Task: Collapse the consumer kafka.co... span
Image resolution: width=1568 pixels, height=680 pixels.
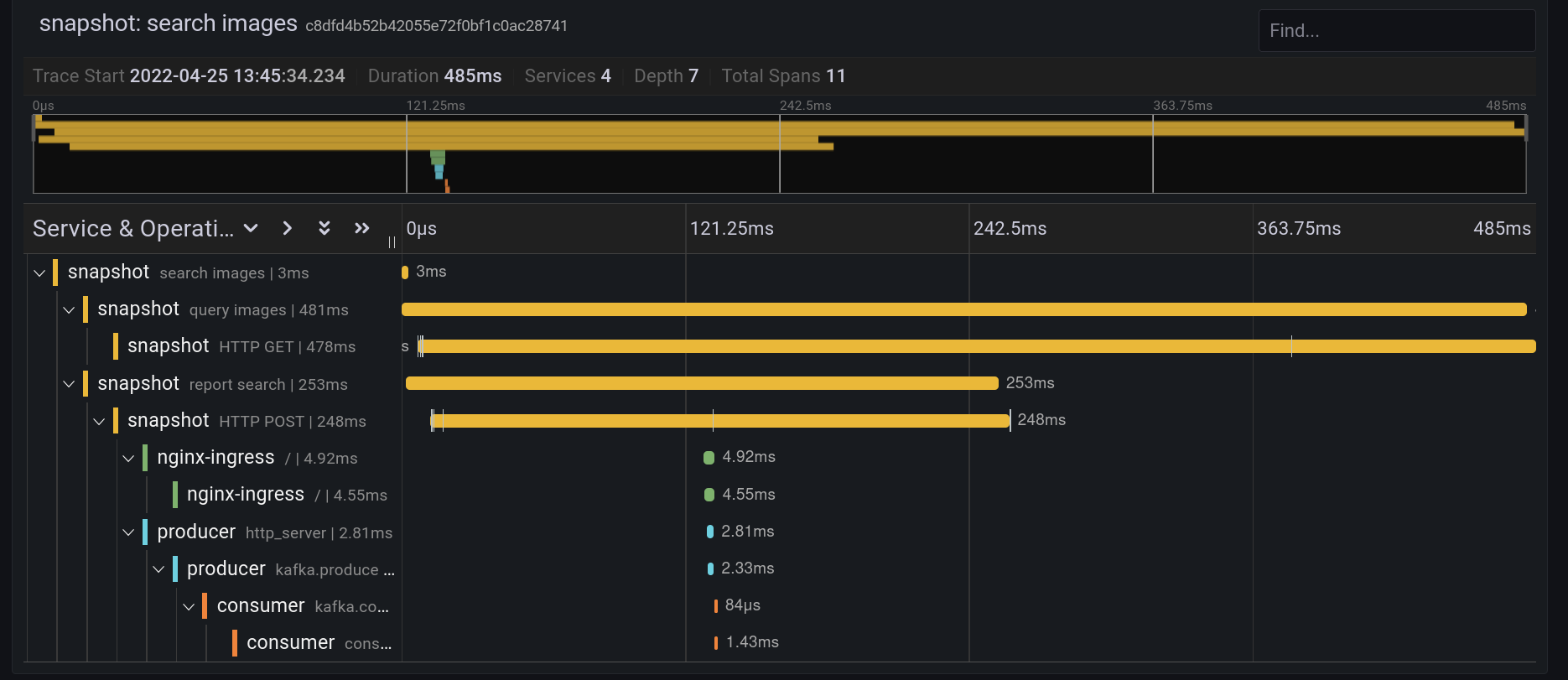Action: tap(189, 606)
